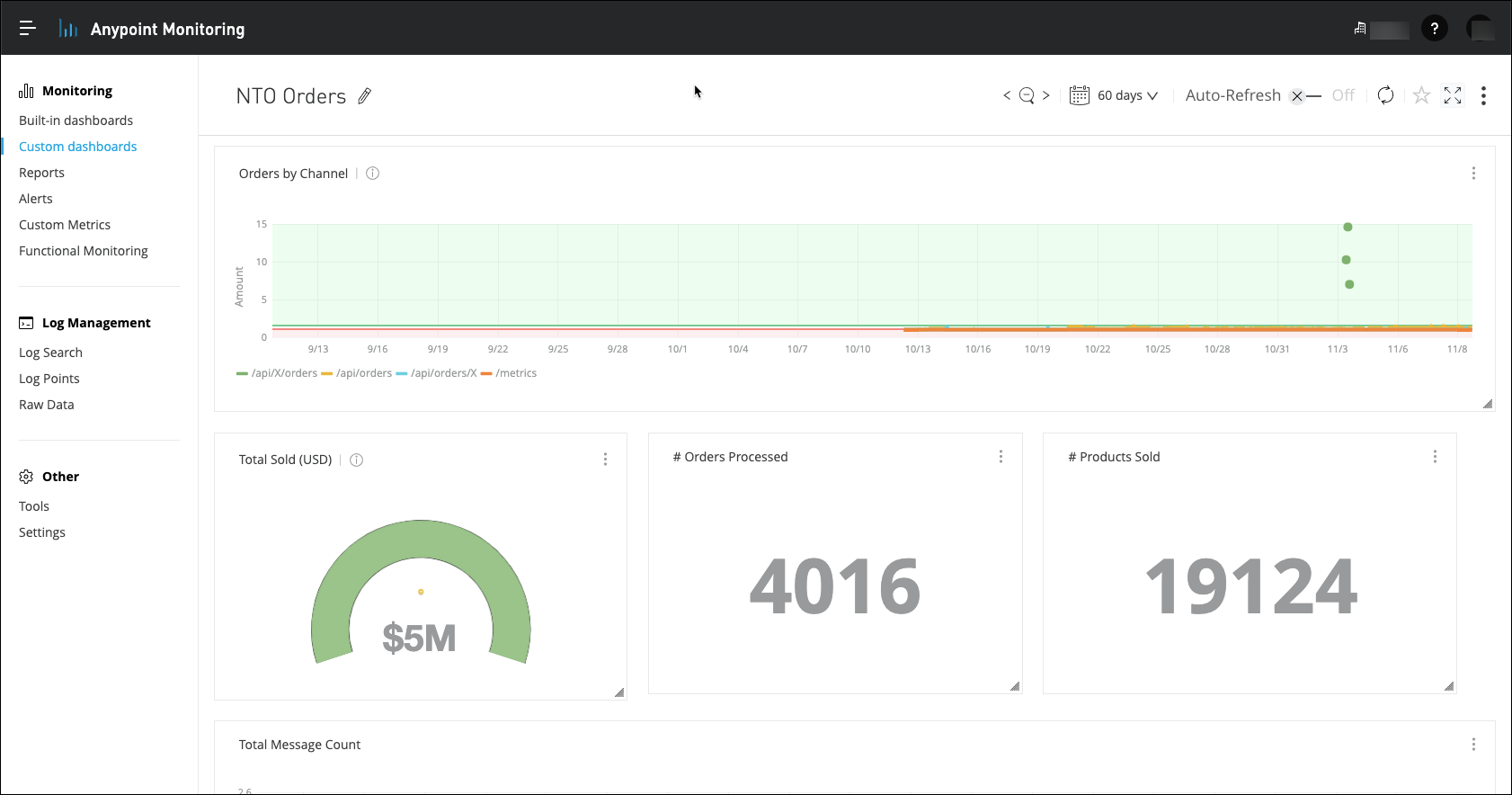Open Functional Monitoring section
Viewport: 1512px width, 795px height.
click(x=84, y=251)
